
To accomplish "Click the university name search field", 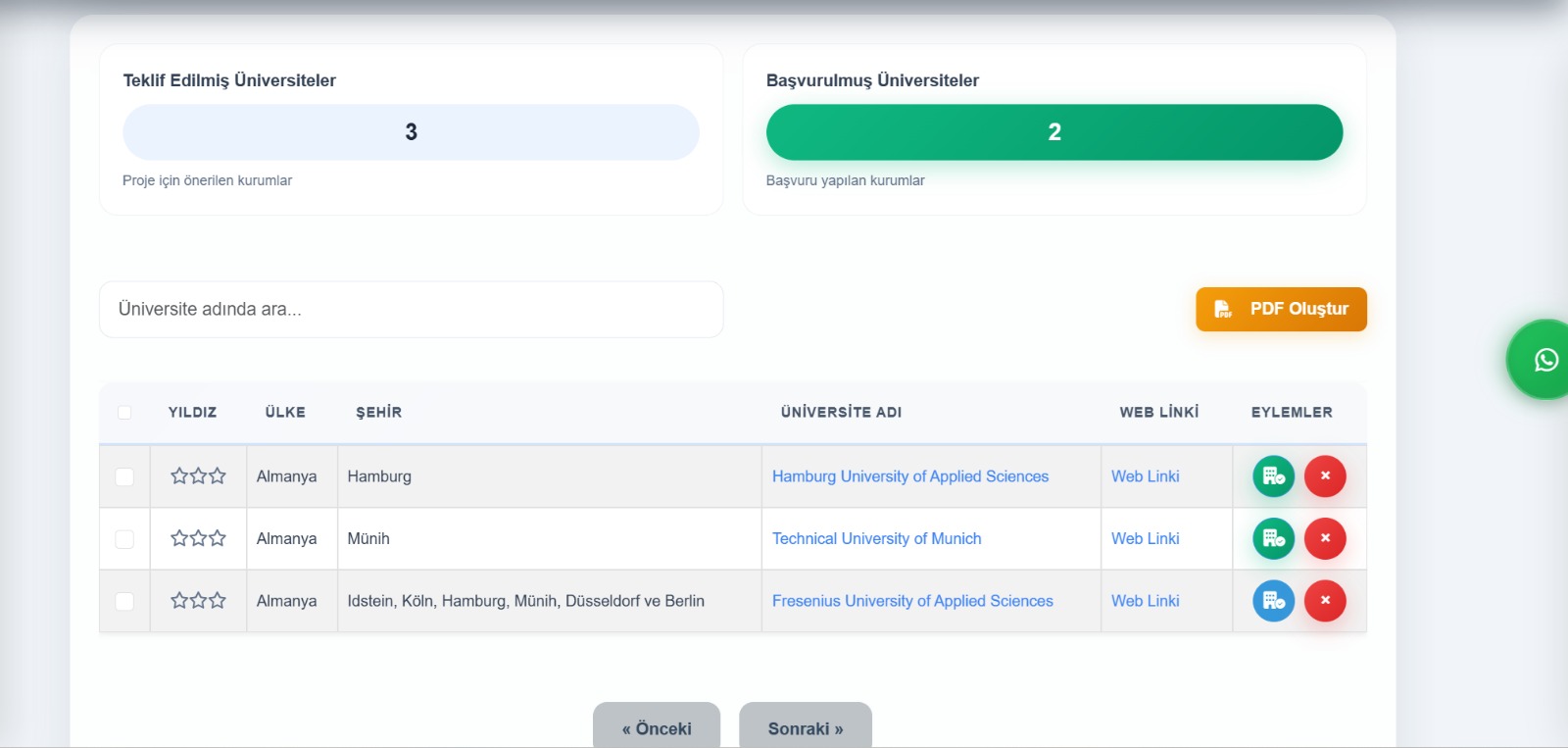I will 412,310.
